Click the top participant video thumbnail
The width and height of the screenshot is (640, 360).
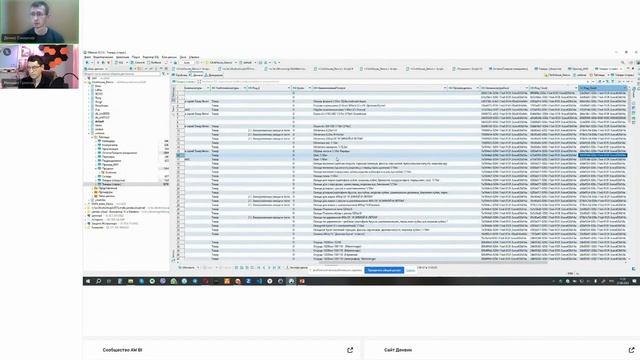[40, 22]
